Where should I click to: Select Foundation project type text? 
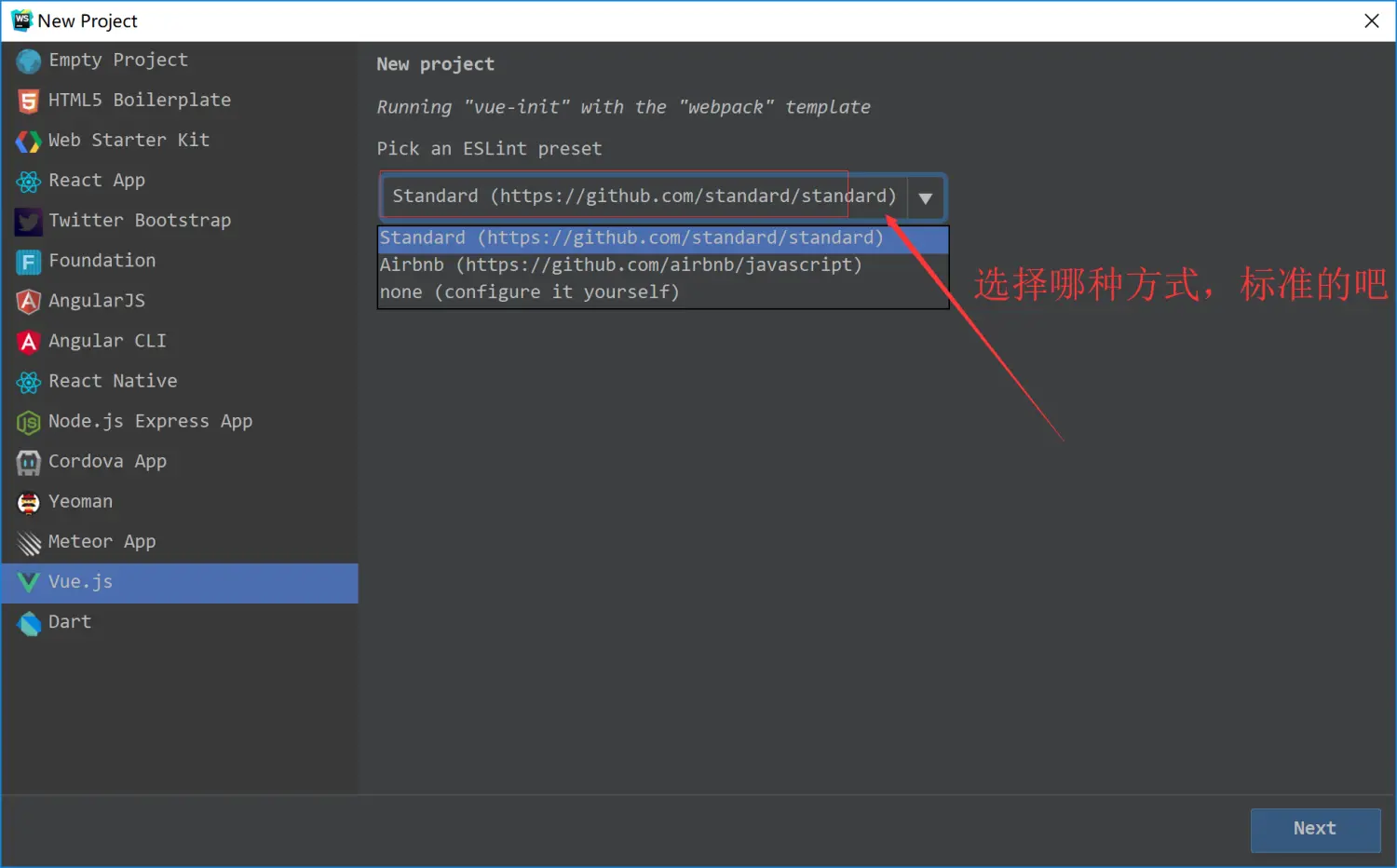(102, 260)
